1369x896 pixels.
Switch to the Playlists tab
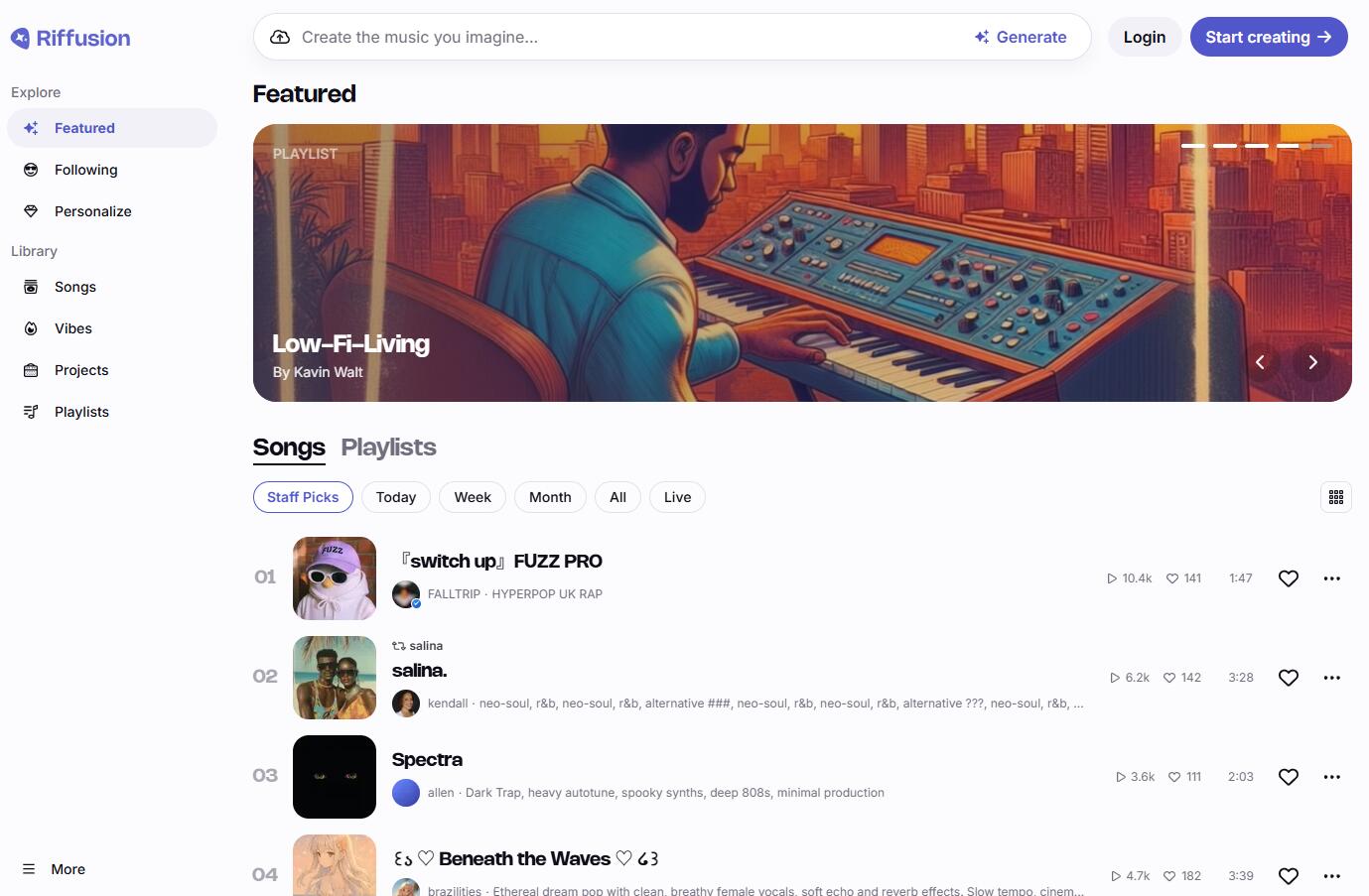click(388, 448)
